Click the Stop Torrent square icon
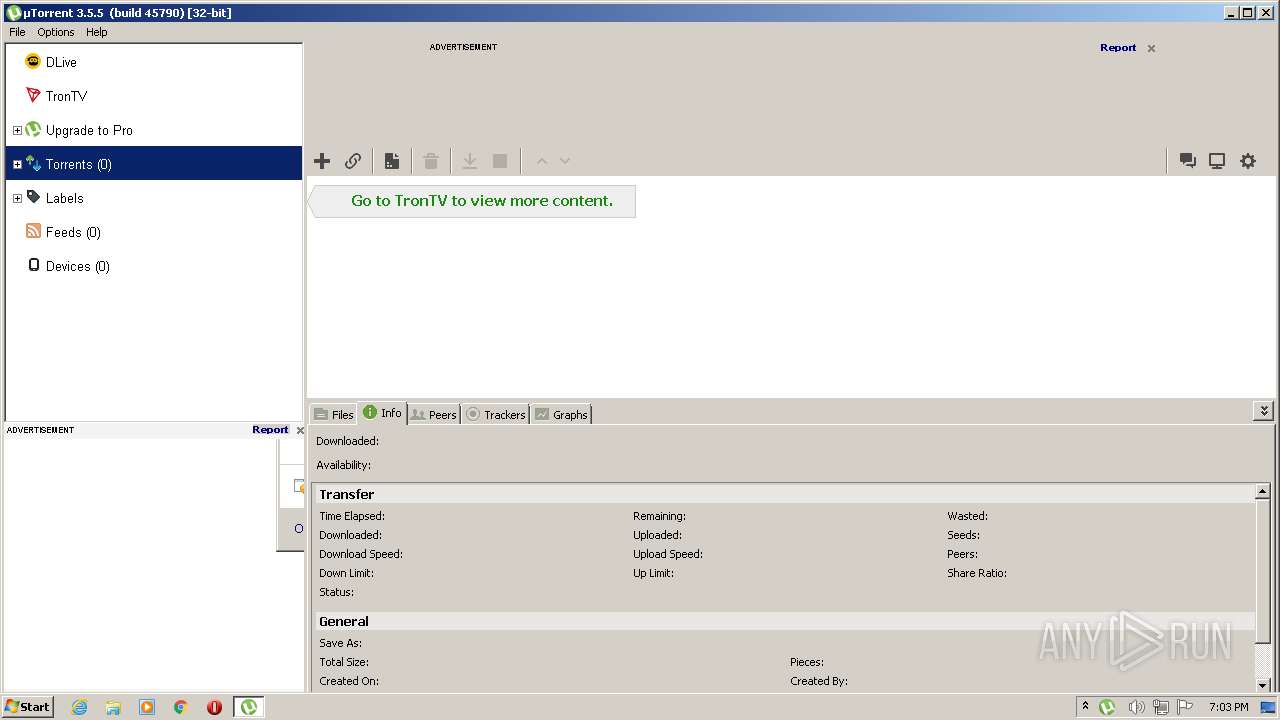This screenshot has width=1280, height=720. tap(500, 161)
